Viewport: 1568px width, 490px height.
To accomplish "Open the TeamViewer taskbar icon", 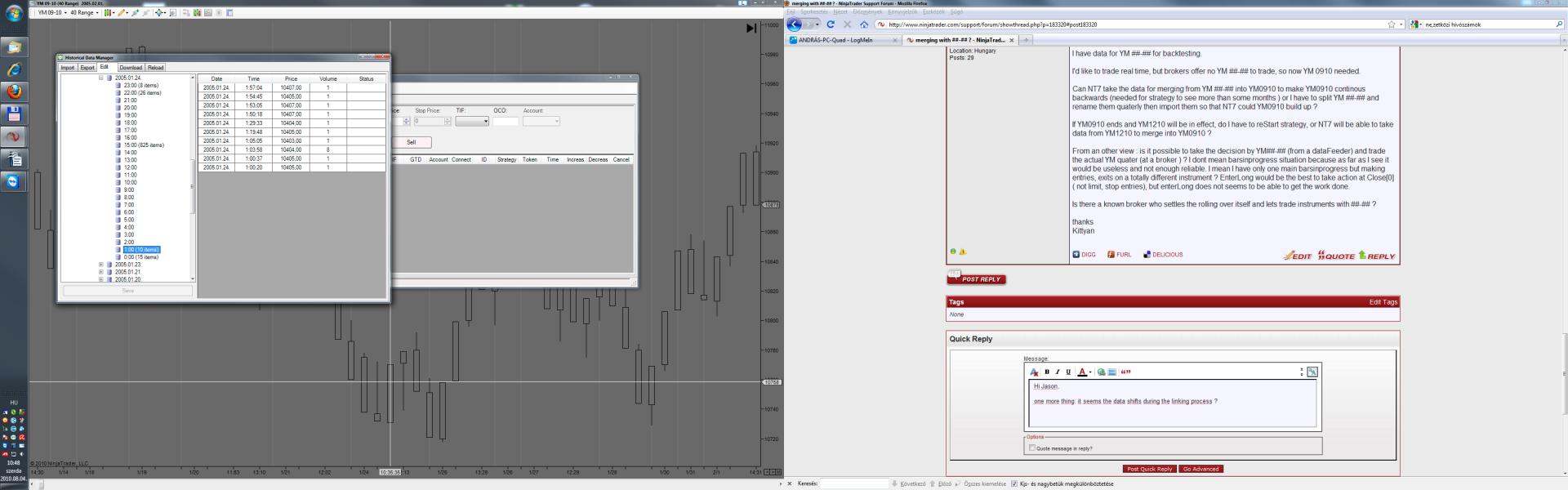I will click(14, 182).
